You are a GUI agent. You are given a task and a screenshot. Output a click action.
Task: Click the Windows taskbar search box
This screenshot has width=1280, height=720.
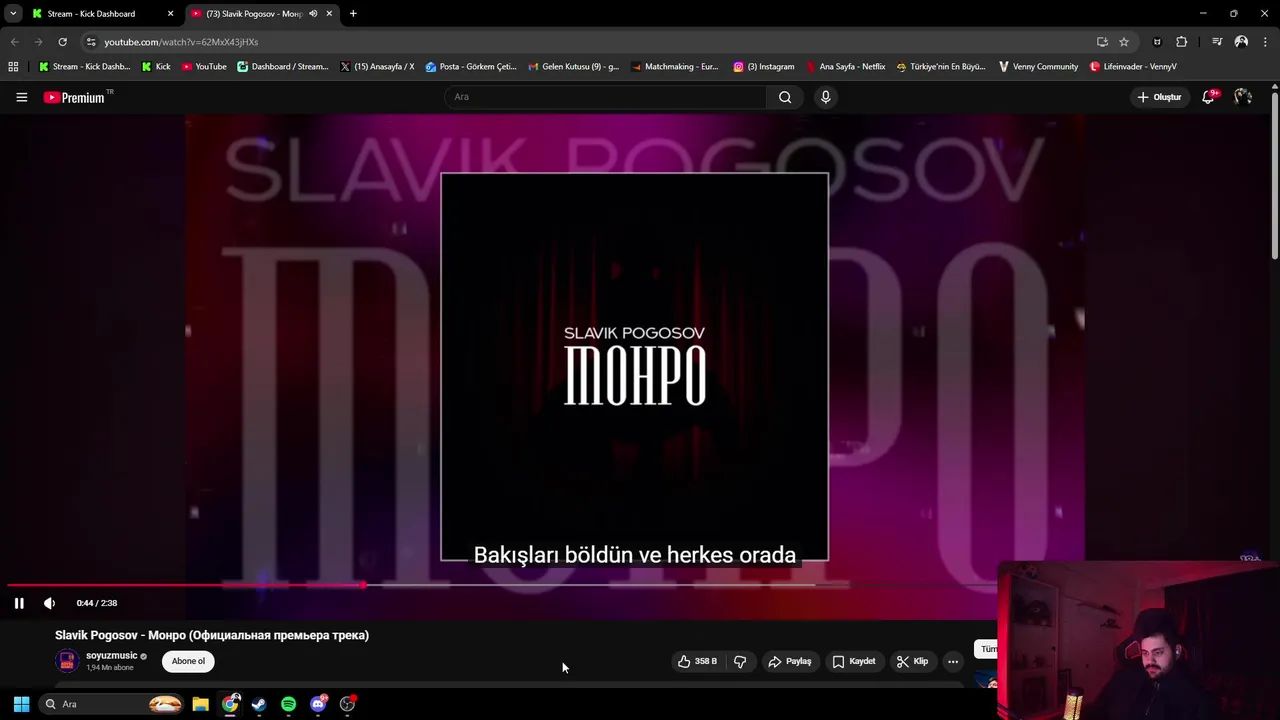pyautogui.click(x=112, y=704)
